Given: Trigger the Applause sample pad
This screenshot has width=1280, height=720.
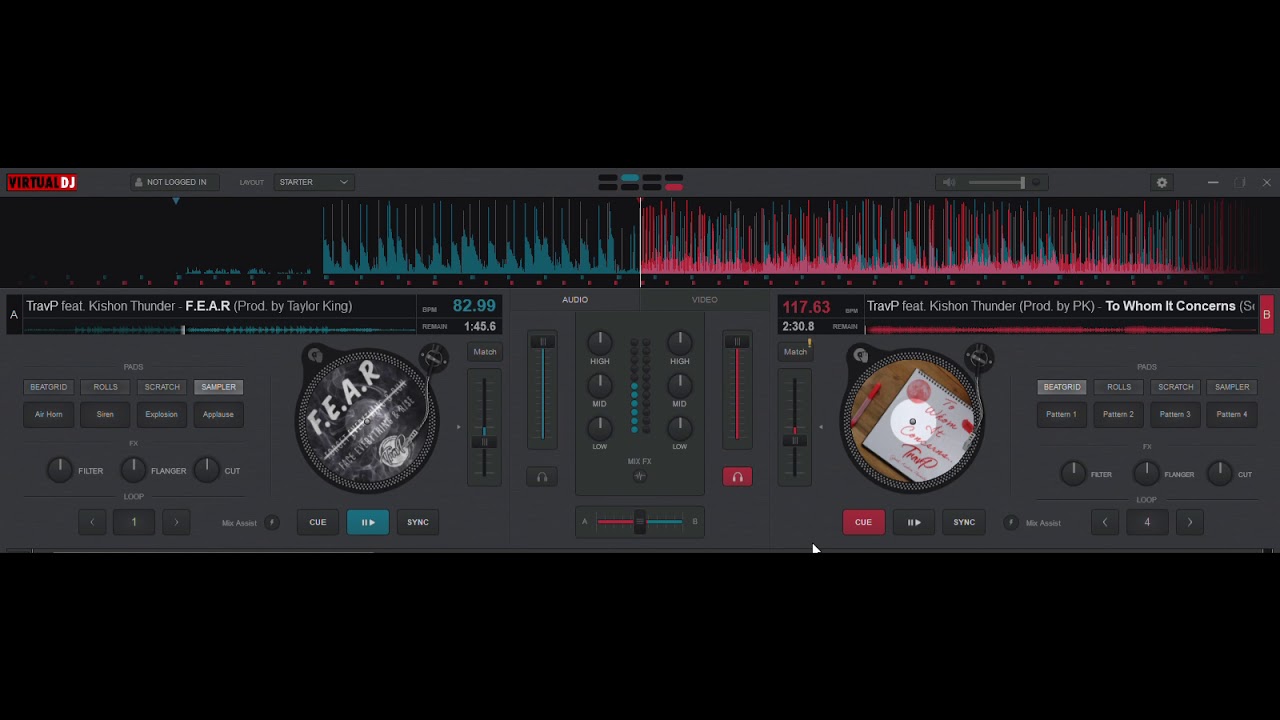Looking at the screenshot, I should click(x=218, y=414).
